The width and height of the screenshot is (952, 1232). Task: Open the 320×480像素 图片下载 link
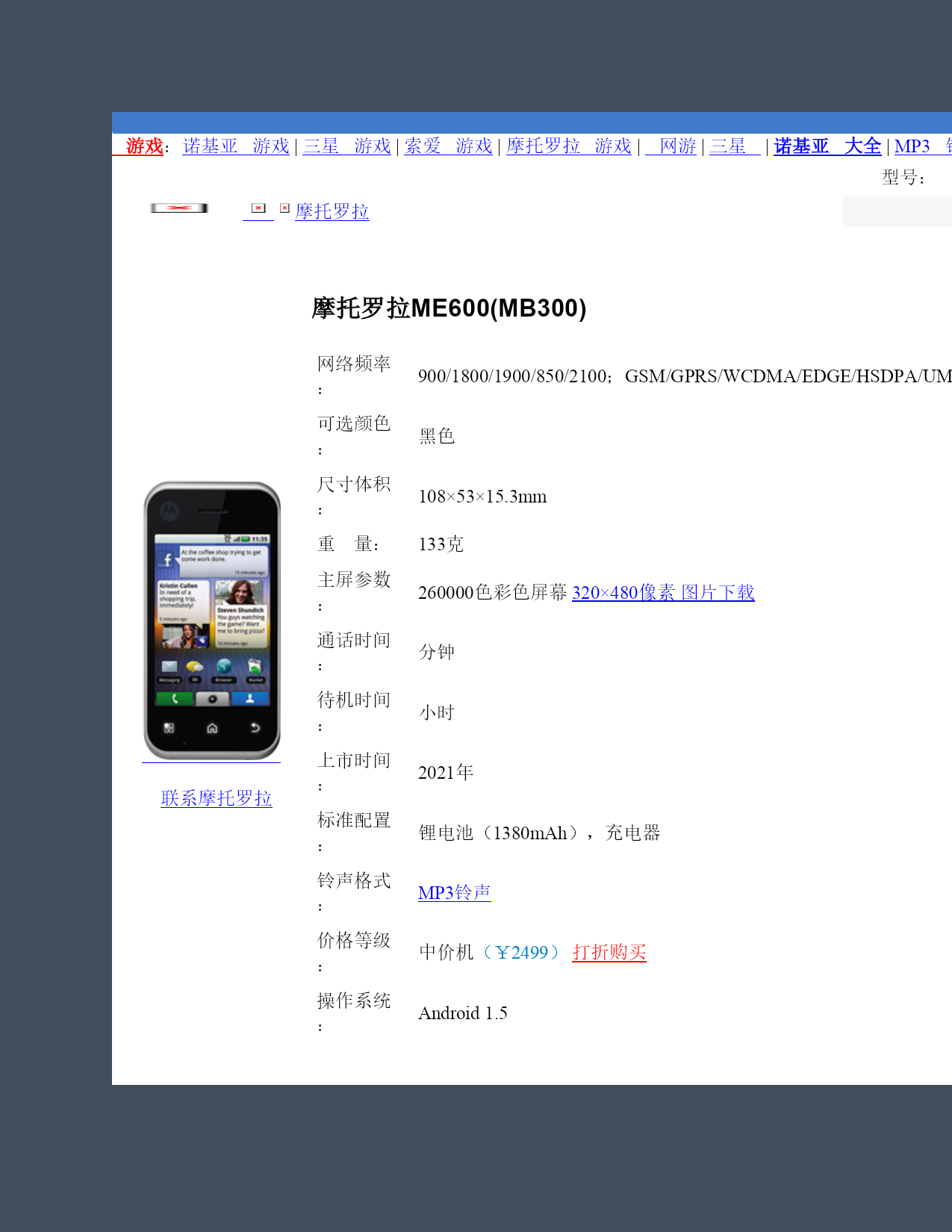pos(663,593)
